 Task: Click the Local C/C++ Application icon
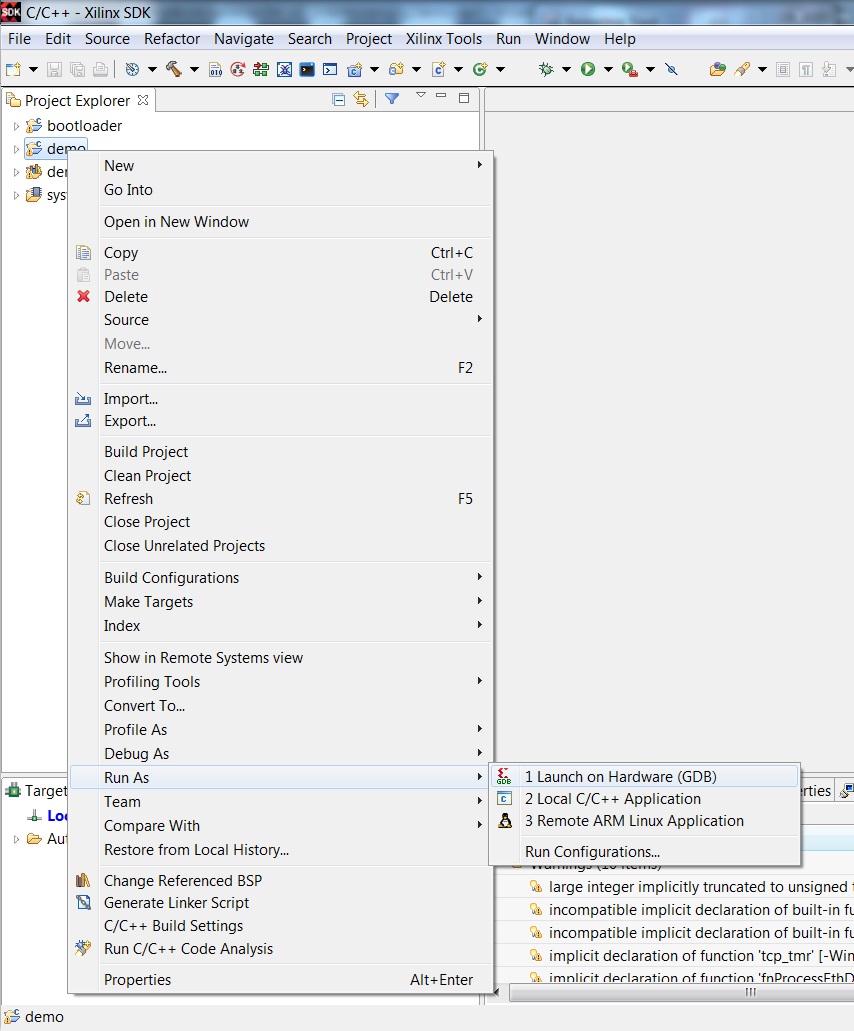click(504, 799)
